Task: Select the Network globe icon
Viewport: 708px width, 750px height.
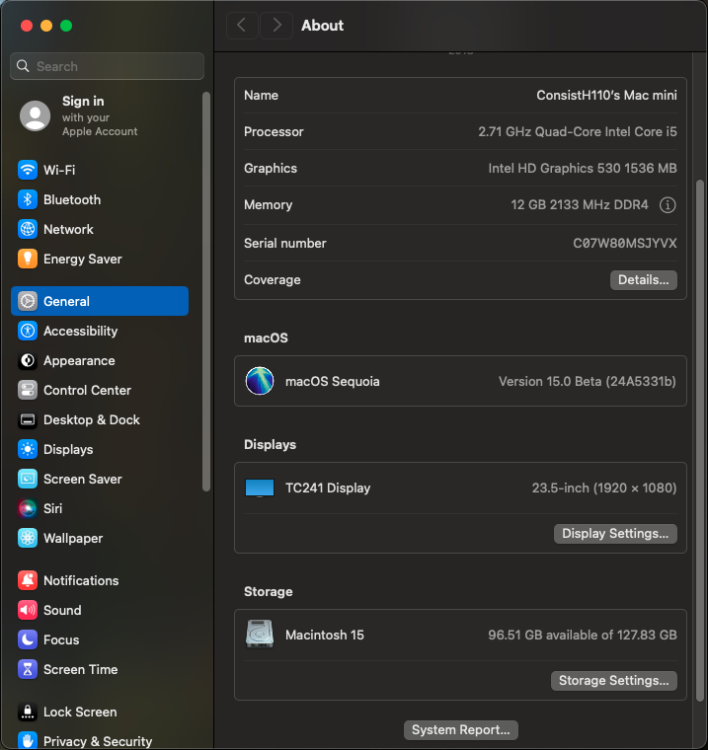Action: click(x=27, y=229)
